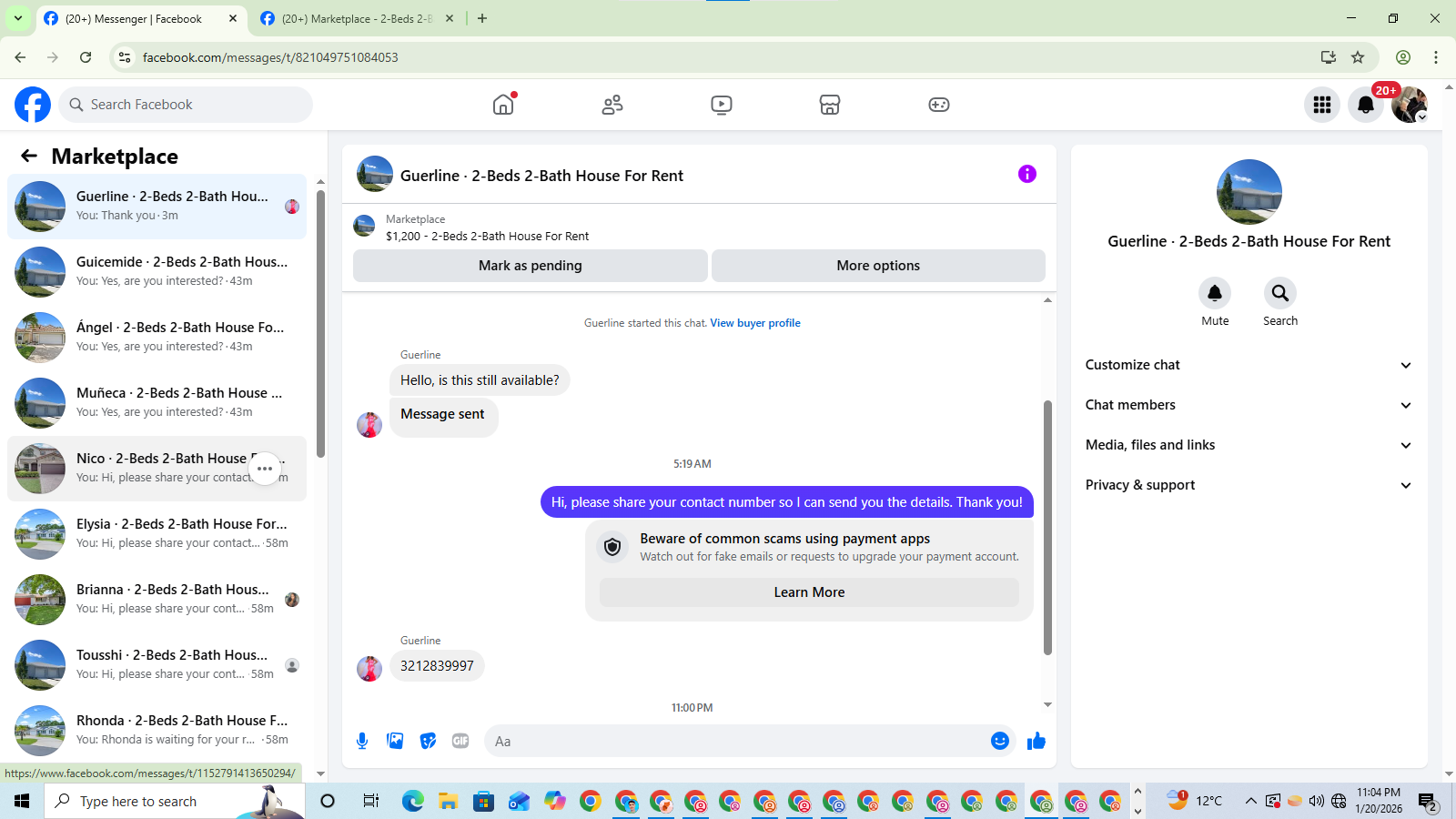The height and width of the screenshot is (819, 1456).
Task: Click the browser address bar URL
Action: click(270, 57)
